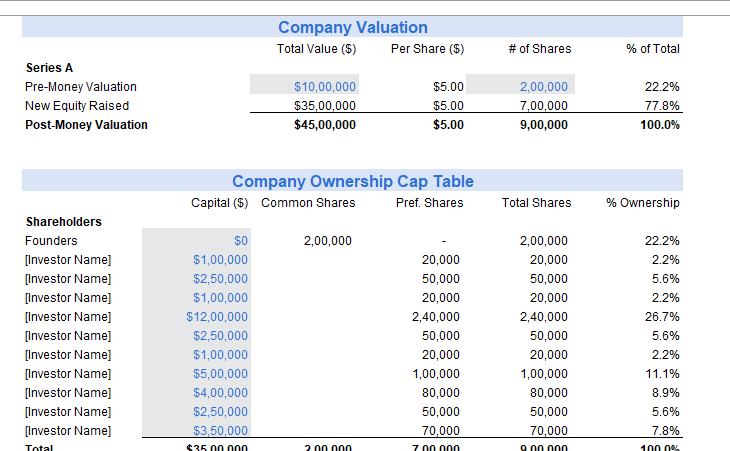Screen dimensions: 730x451
Task: Select the 26.7% ownership cell
Action: (663, 317)
